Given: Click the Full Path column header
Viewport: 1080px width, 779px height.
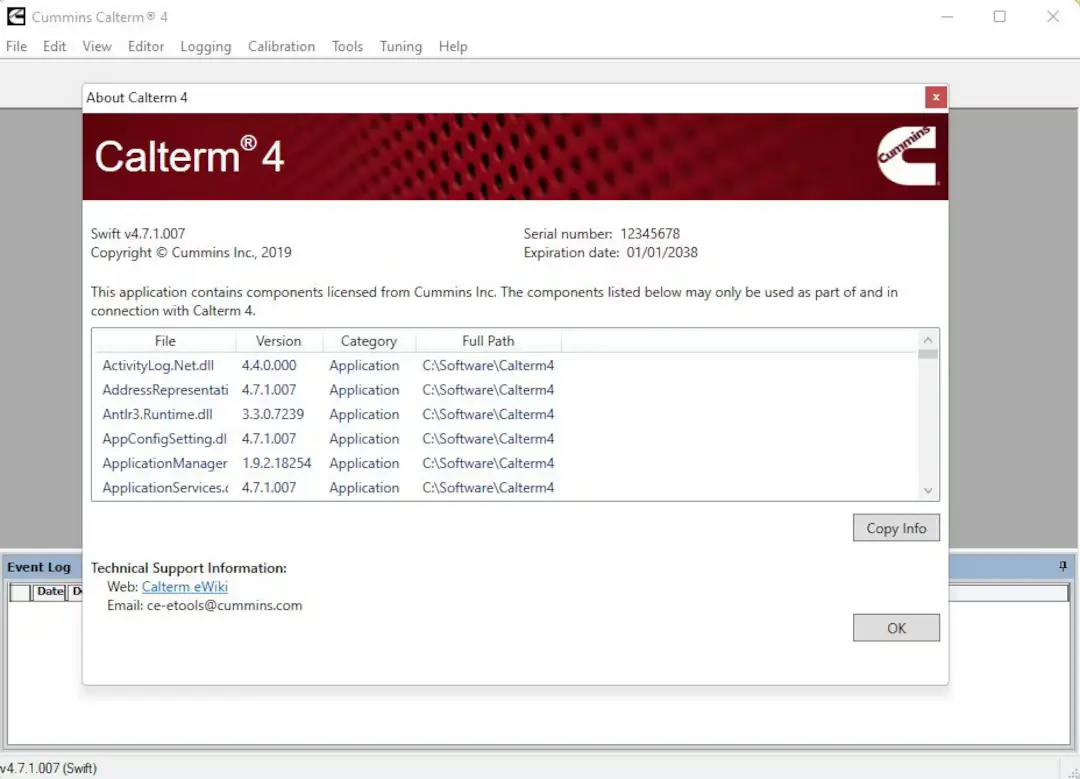Looking at the screenshot, I should click(488, 341).
